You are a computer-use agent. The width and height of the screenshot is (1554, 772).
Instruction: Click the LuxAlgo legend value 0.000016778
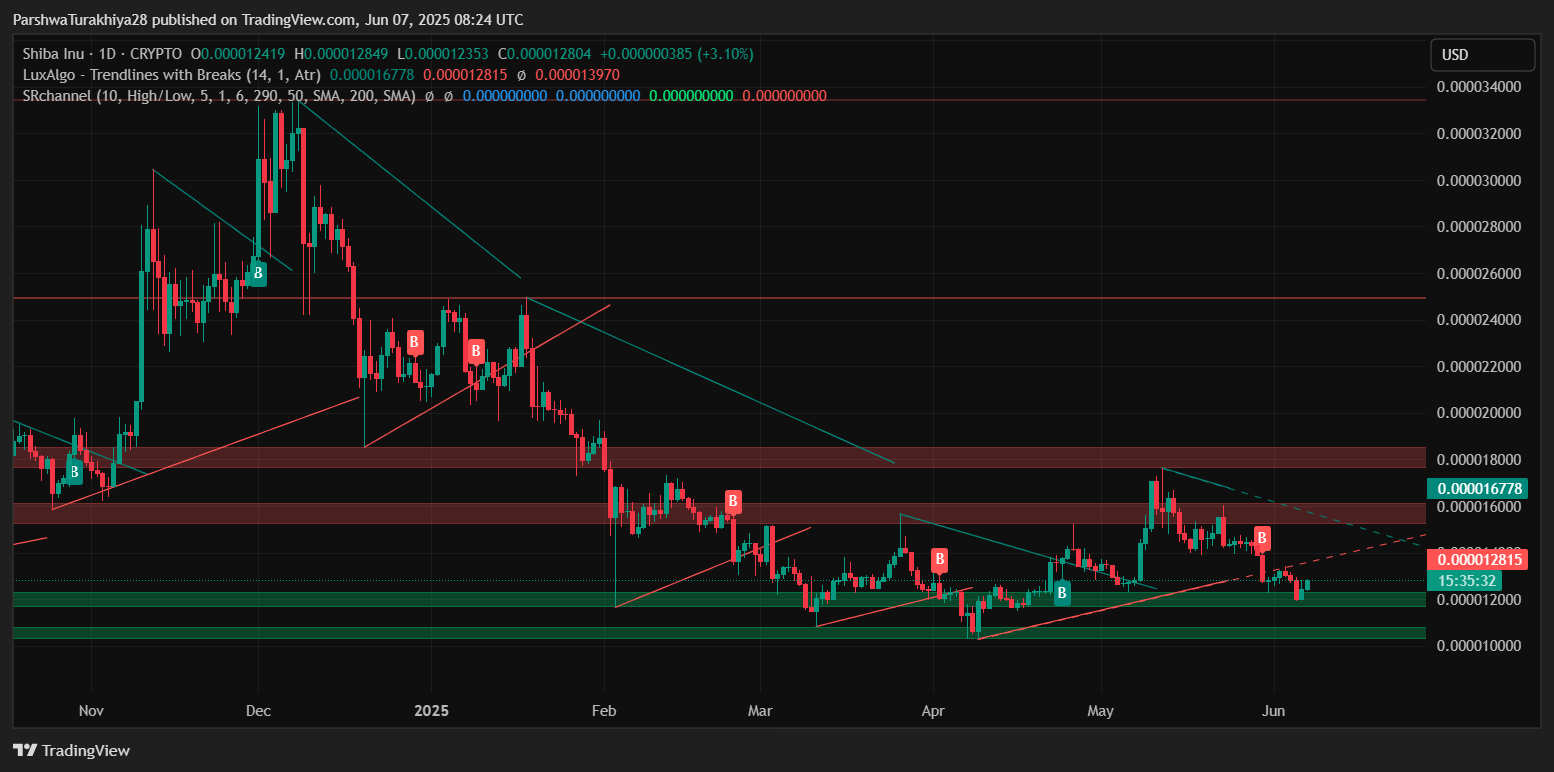[x=372, y=74]
